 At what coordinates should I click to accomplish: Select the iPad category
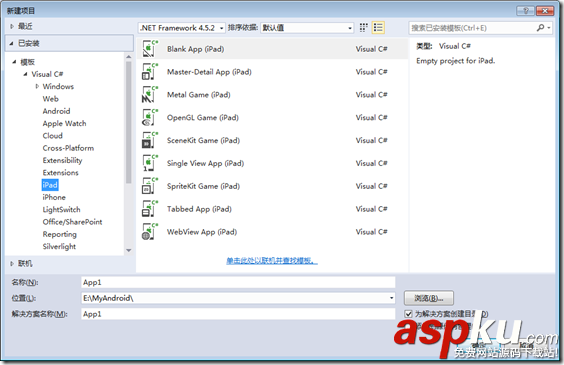(50, 185)
